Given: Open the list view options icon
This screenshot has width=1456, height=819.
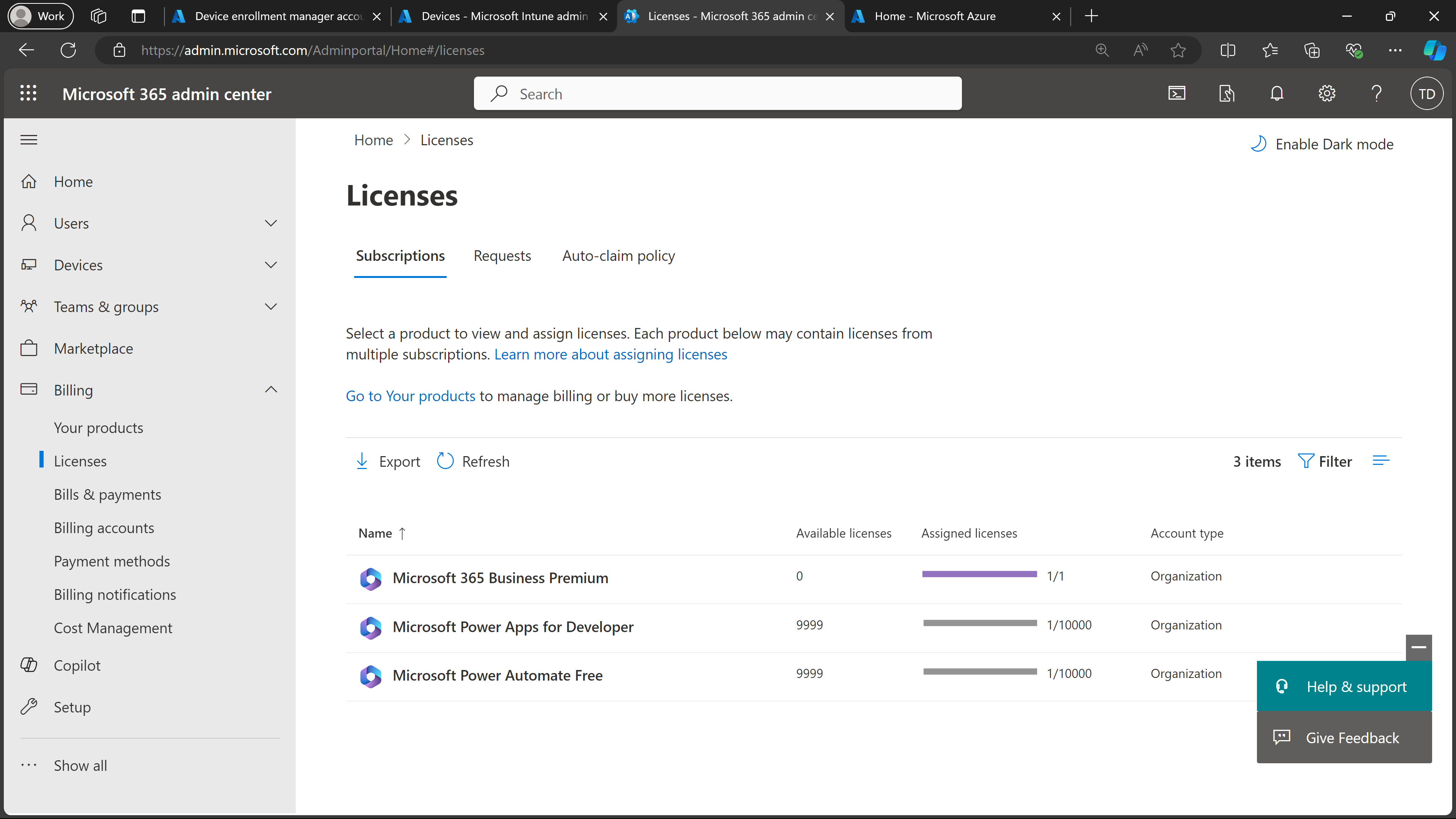Looking at the screenshot, I should 1380,461.
